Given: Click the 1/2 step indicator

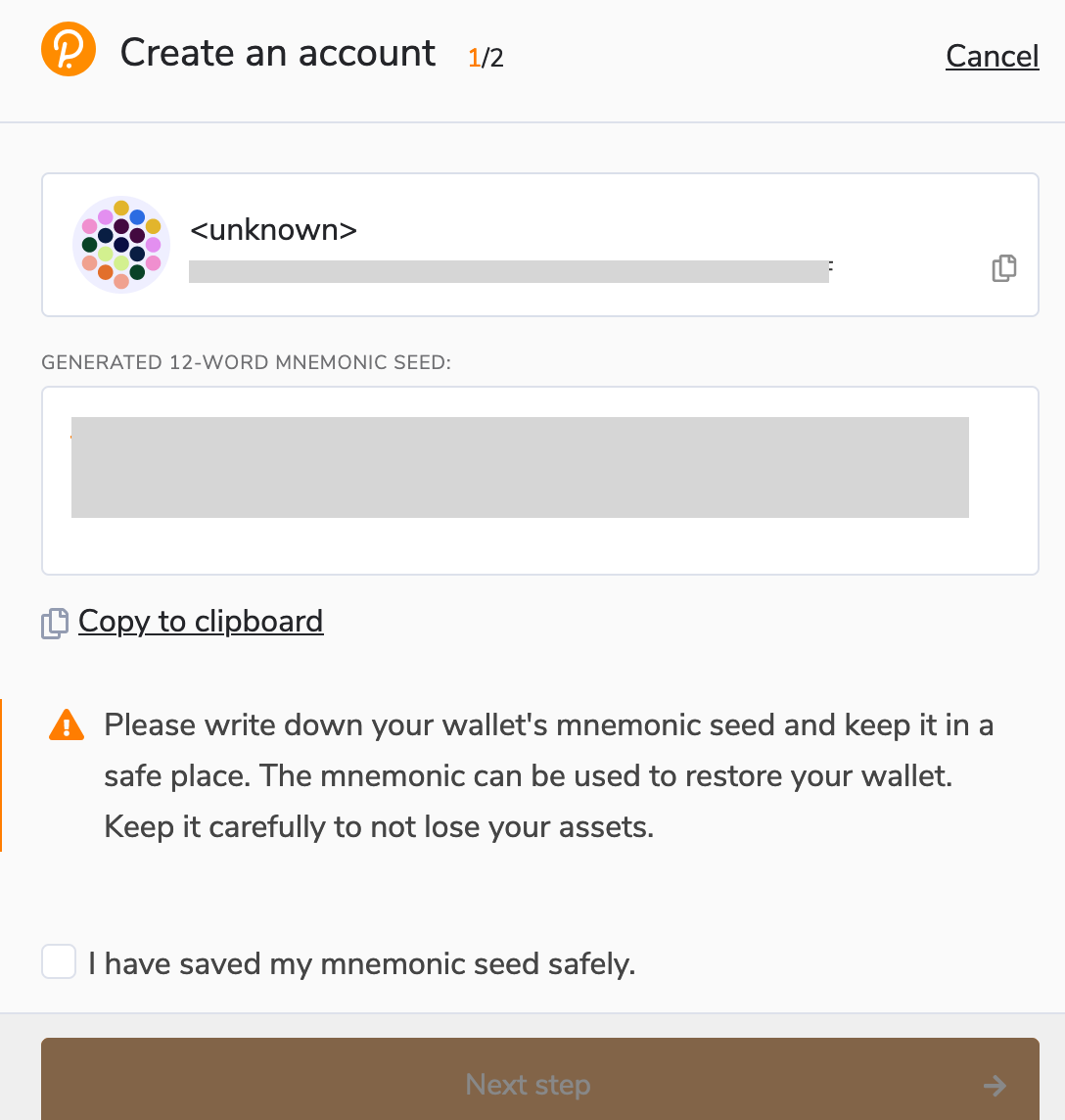Looking at the screenshot, I should [486, 58].
